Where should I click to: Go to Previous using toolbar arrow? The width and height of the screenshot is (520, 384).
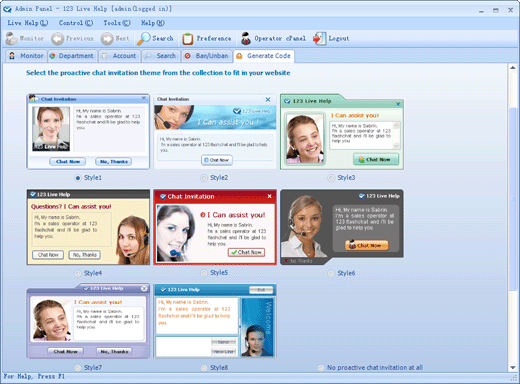coord(57,39)
